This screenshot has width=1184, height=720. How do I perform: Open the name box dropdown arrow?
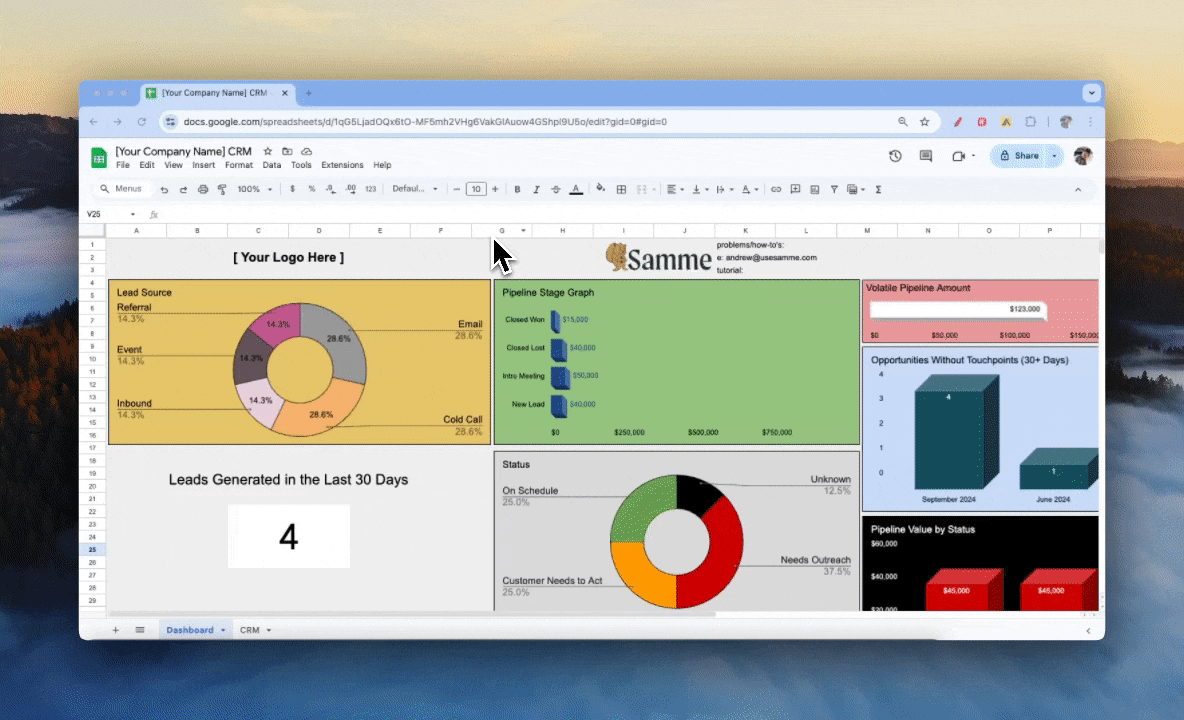click(133, 214)
